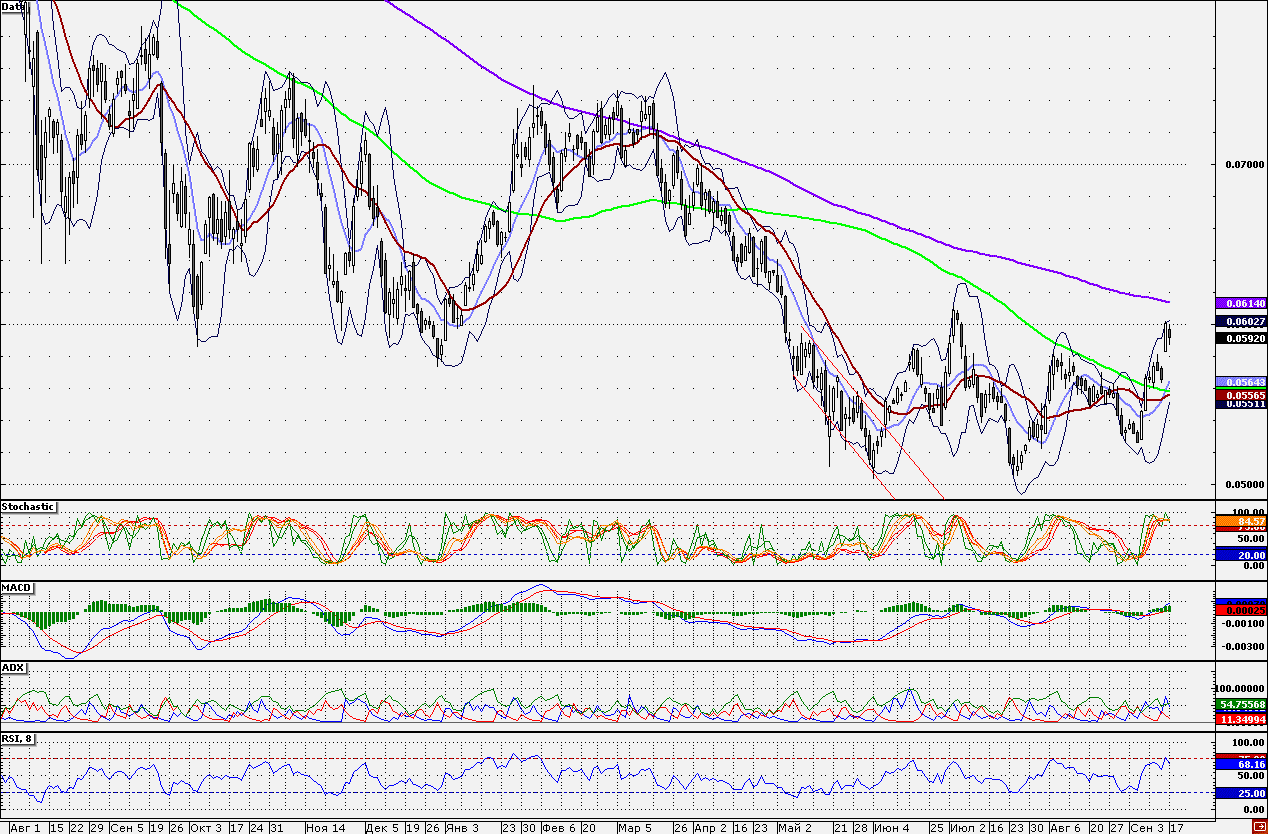Viewport: 1268px width, 834px height.
Task: Select the blue 68.16 RSI value tag
Action: pos(1240,764)
